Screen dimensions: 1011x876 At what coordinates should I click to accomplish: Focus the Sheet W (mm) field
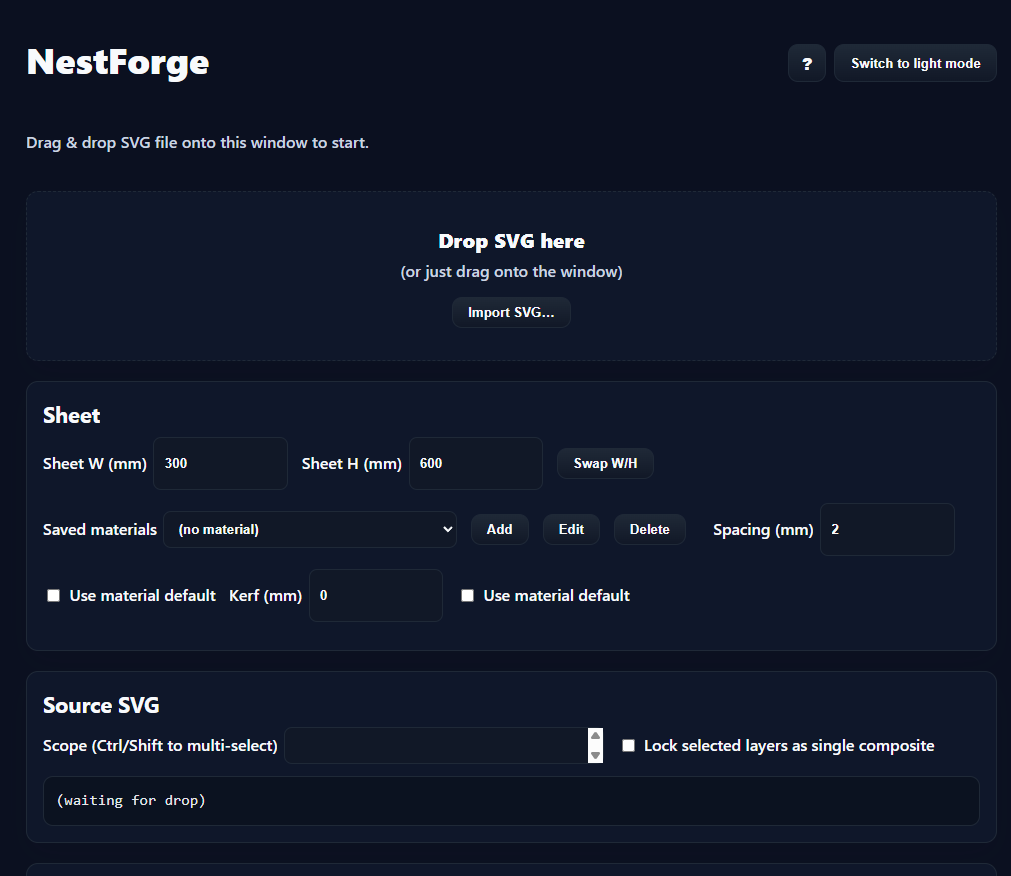[x=220, y=464]
